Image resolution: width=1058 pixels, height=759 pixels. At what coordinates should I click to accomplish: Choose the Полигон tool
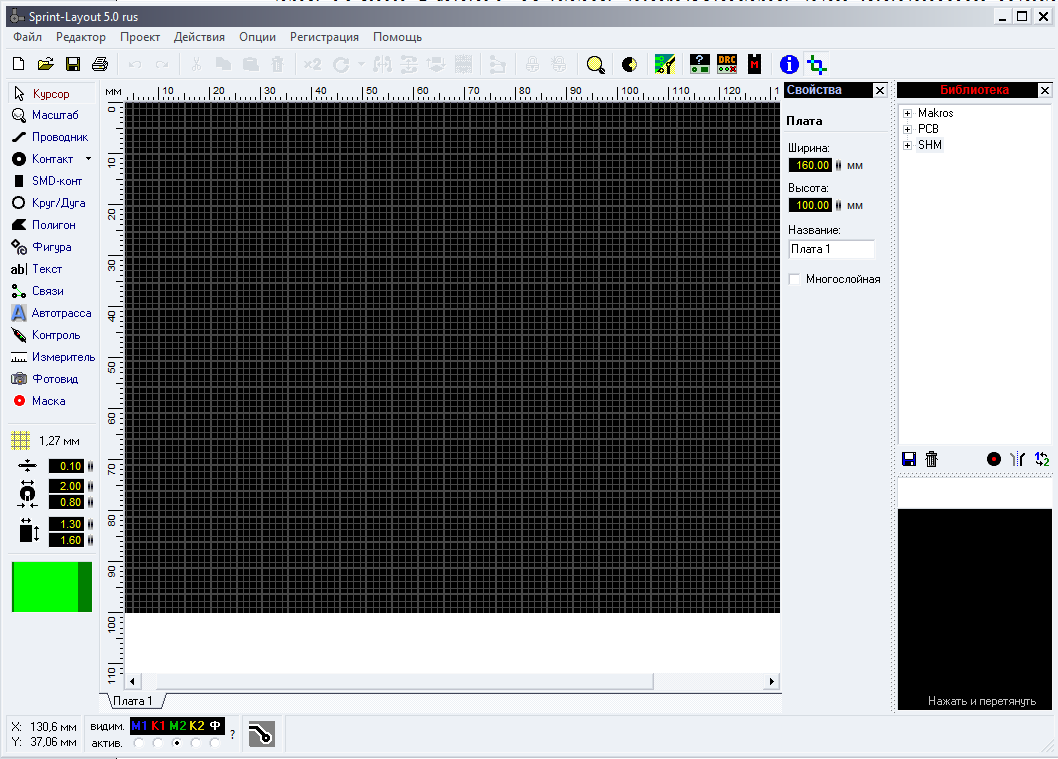click(50, 225)
